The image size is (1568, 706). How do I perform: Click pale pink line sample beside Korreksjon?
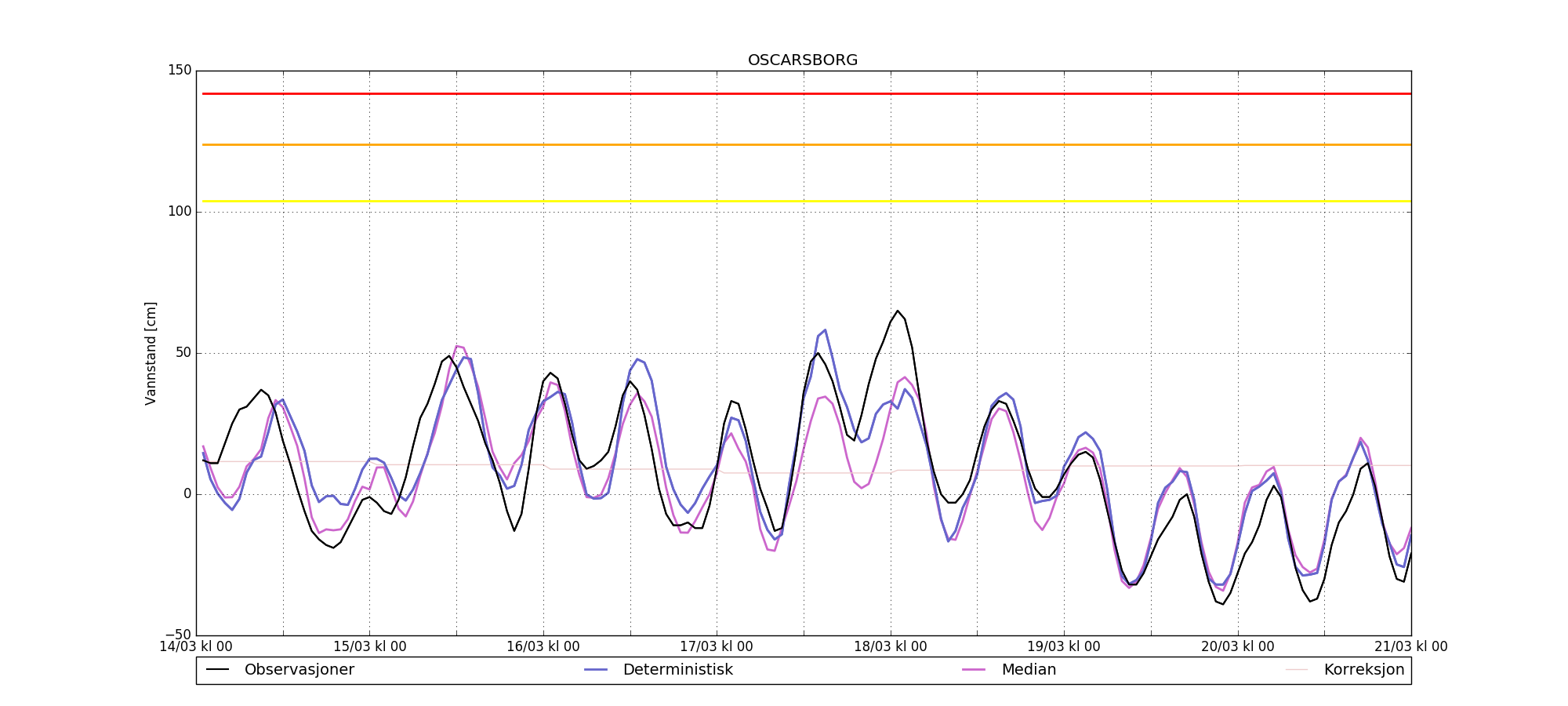click(1297, 670)
